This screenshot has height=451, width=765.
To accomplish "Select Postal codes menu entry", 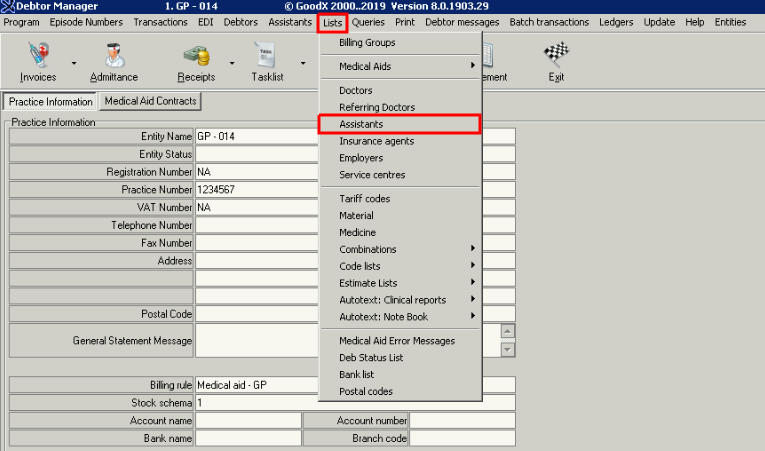I will click(x=400, y=391).
